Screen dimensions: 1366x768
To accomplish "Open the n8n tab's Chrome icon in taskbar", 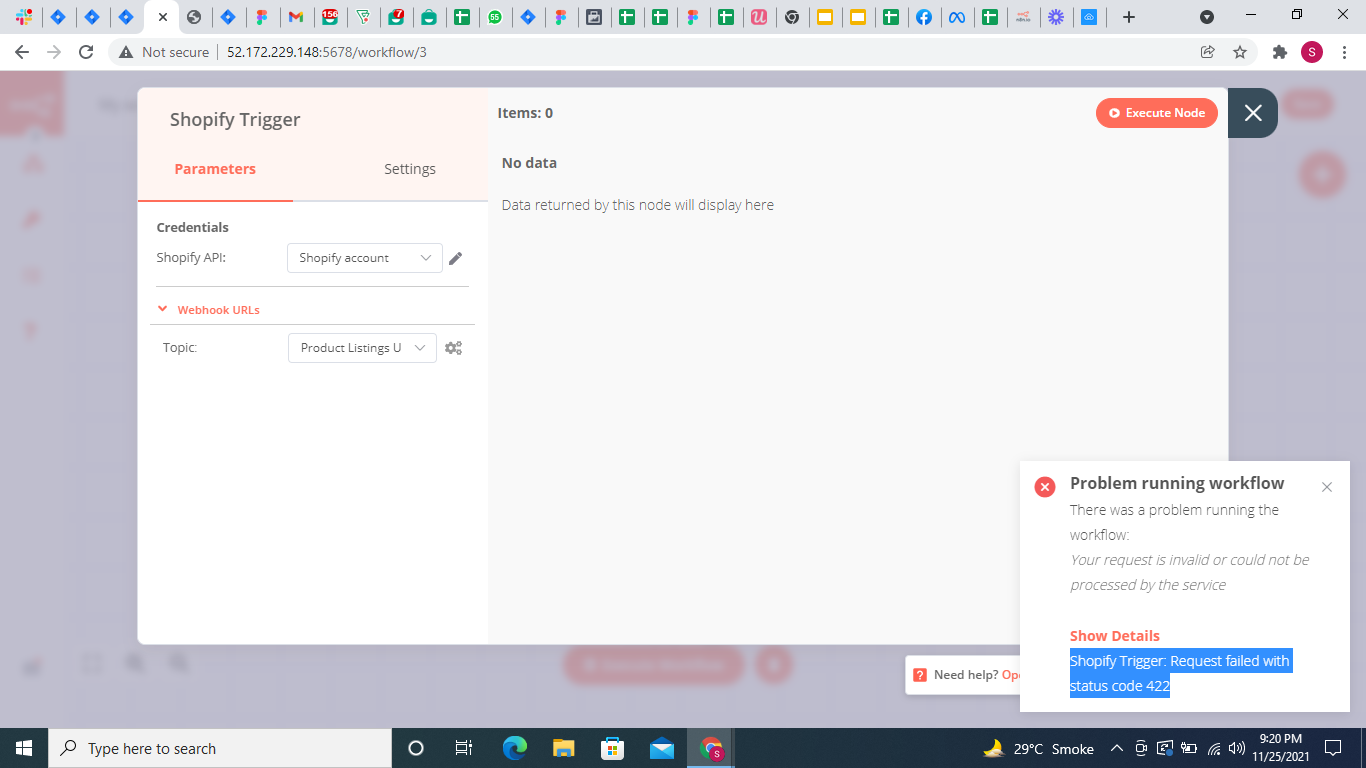I will tap(710, 748).
